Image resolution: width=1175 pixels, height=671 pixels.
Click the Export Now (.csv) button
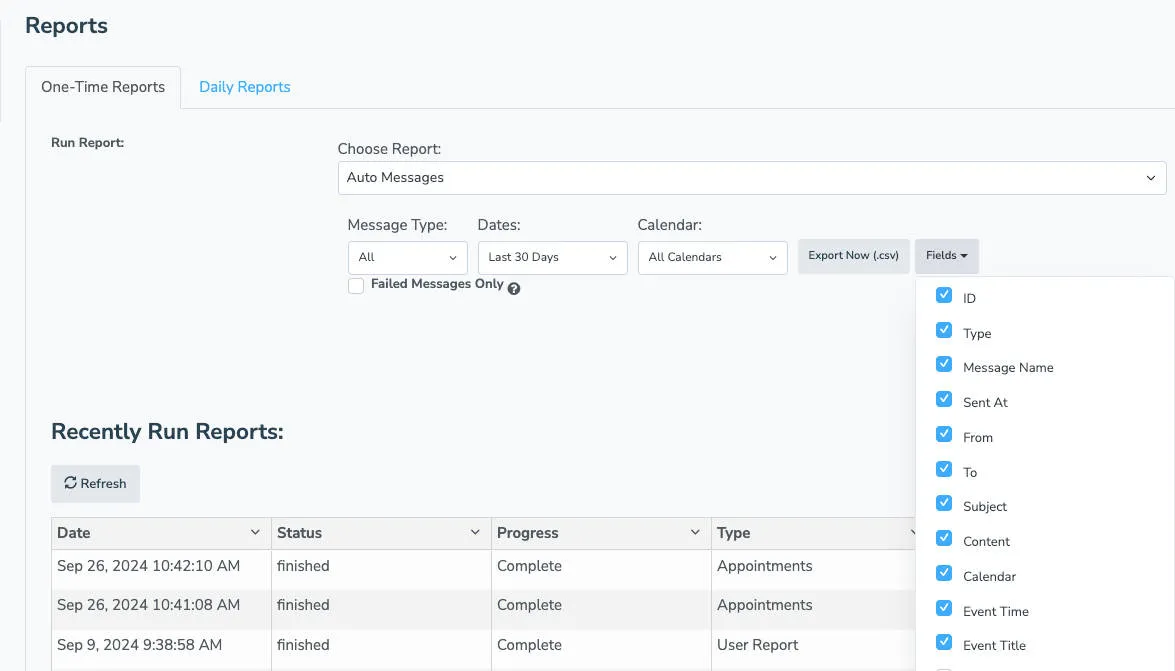[x=853, y=256]
